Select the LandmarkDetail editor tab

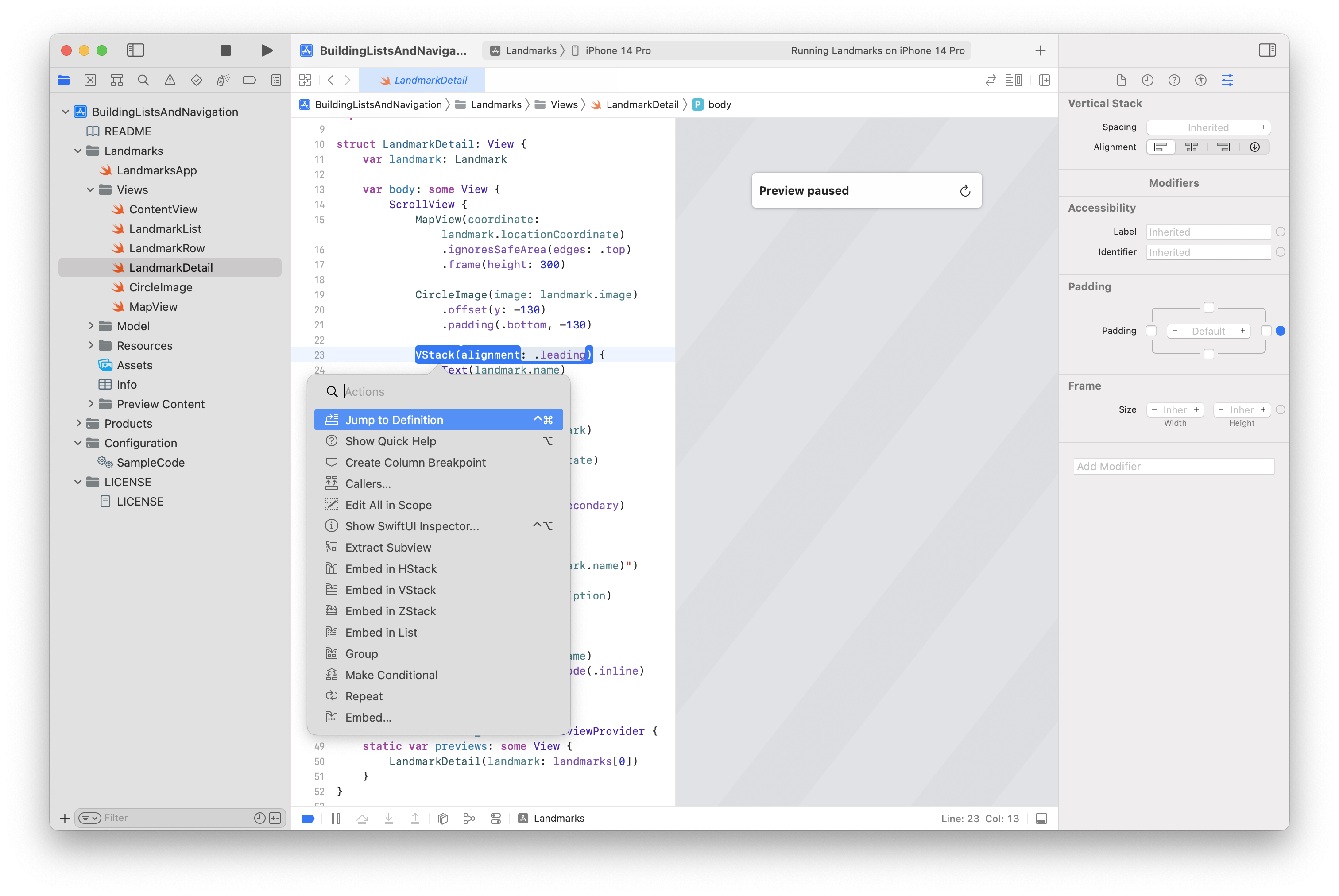422,80
